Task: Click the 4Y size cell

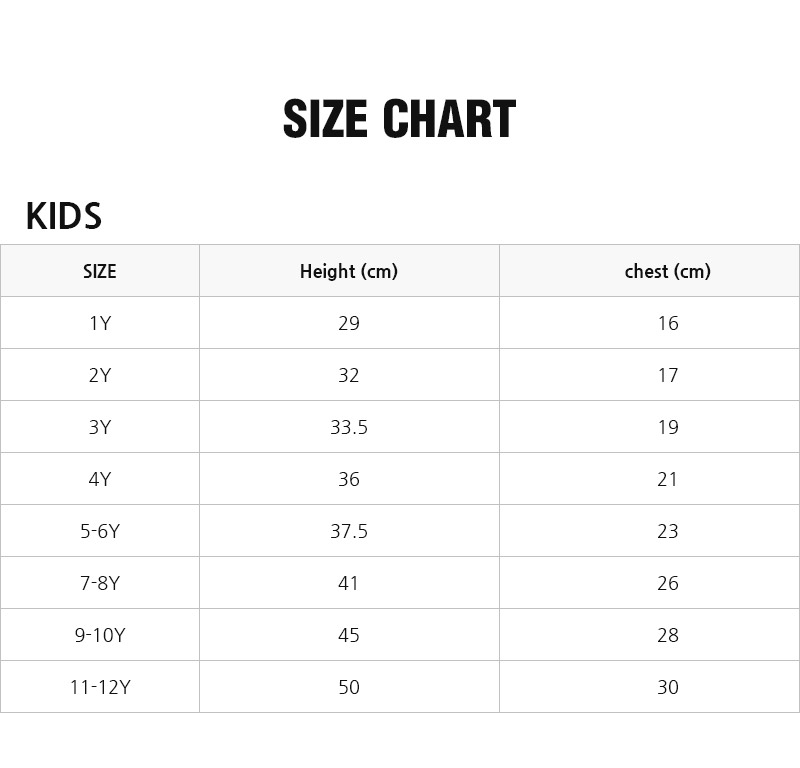Action: click(x=100, y=479)
